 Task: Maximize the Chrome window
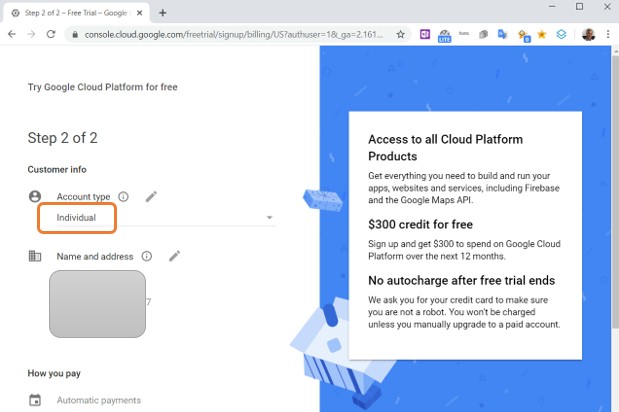(580, 7)
